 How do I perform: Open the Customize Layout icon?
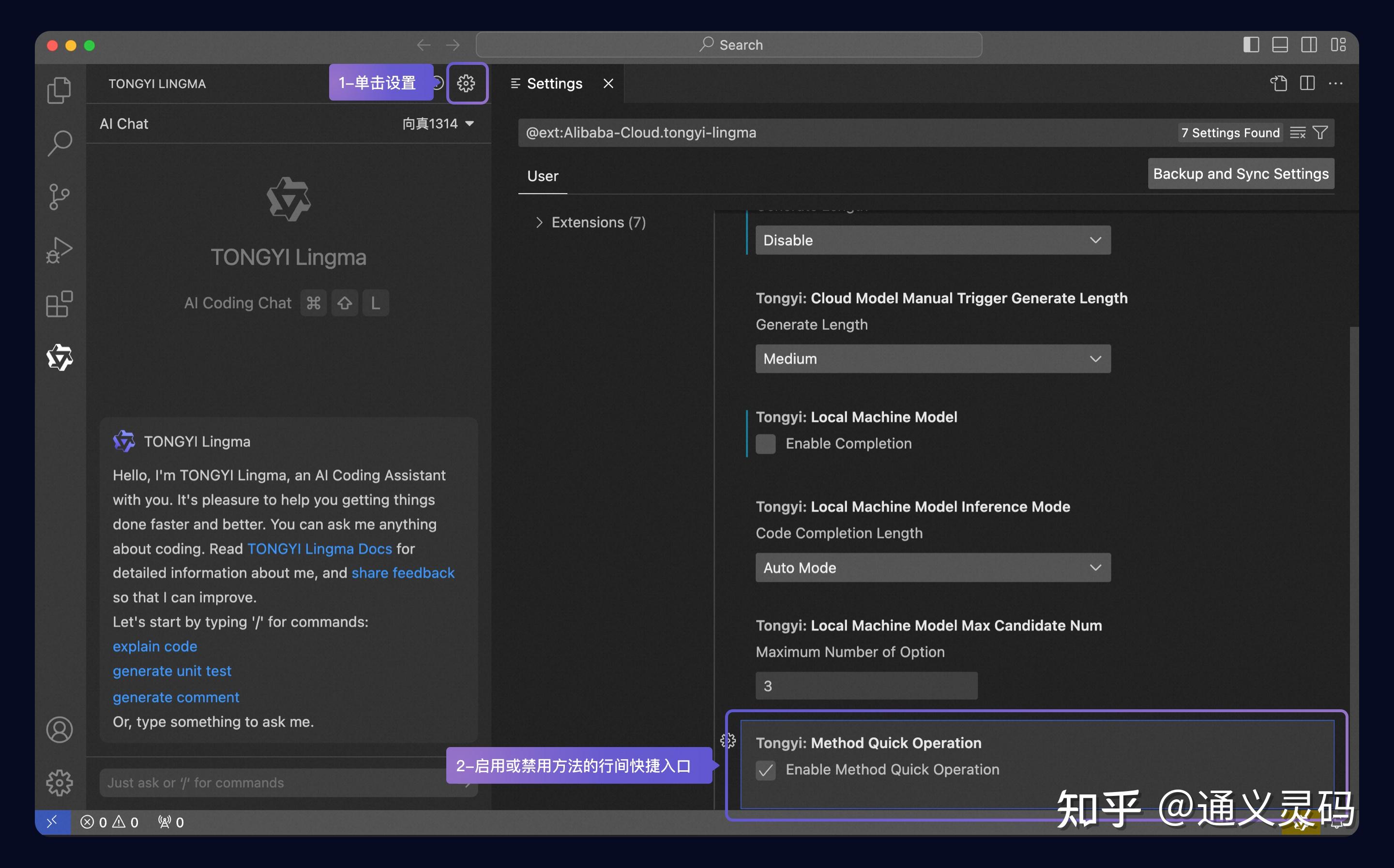click(x=1338, y=45)
